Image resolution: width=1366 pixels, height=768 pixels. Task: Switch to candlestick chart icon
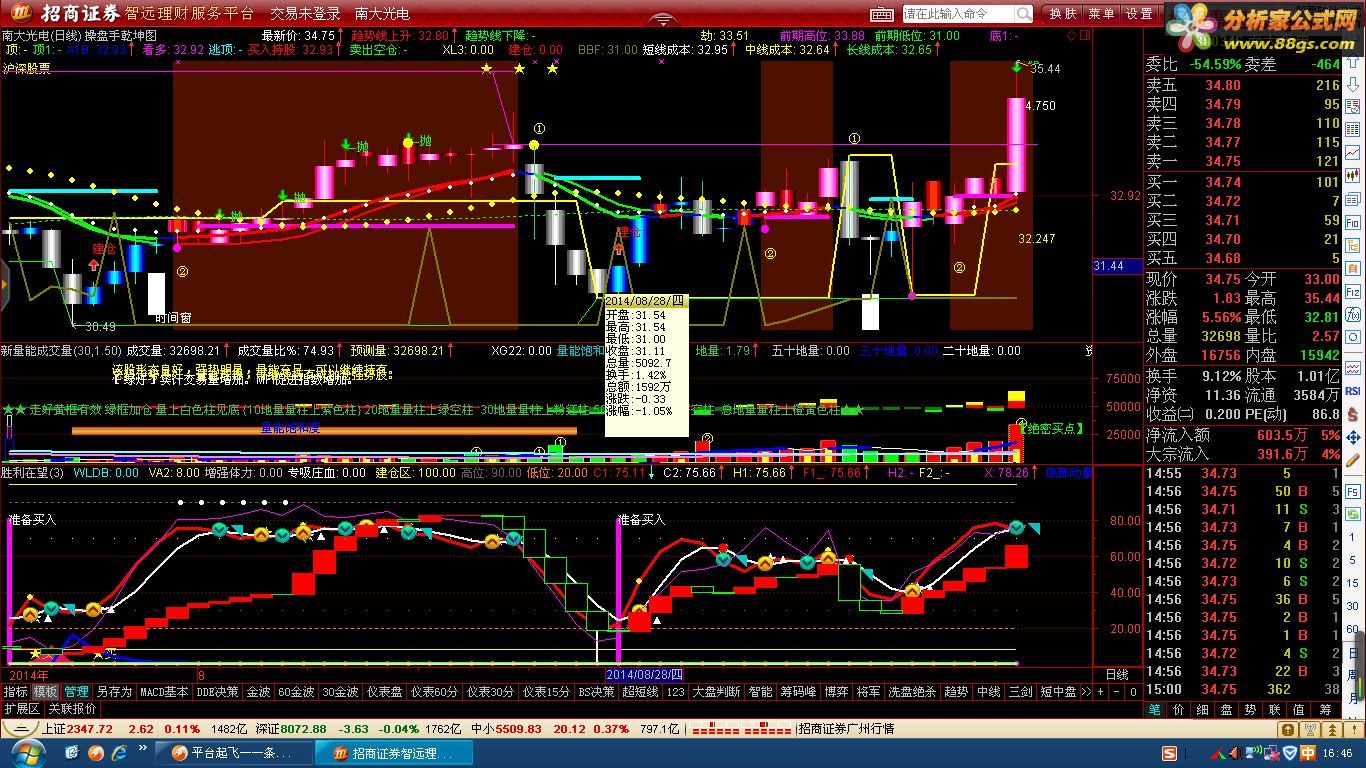(1353, 174)
